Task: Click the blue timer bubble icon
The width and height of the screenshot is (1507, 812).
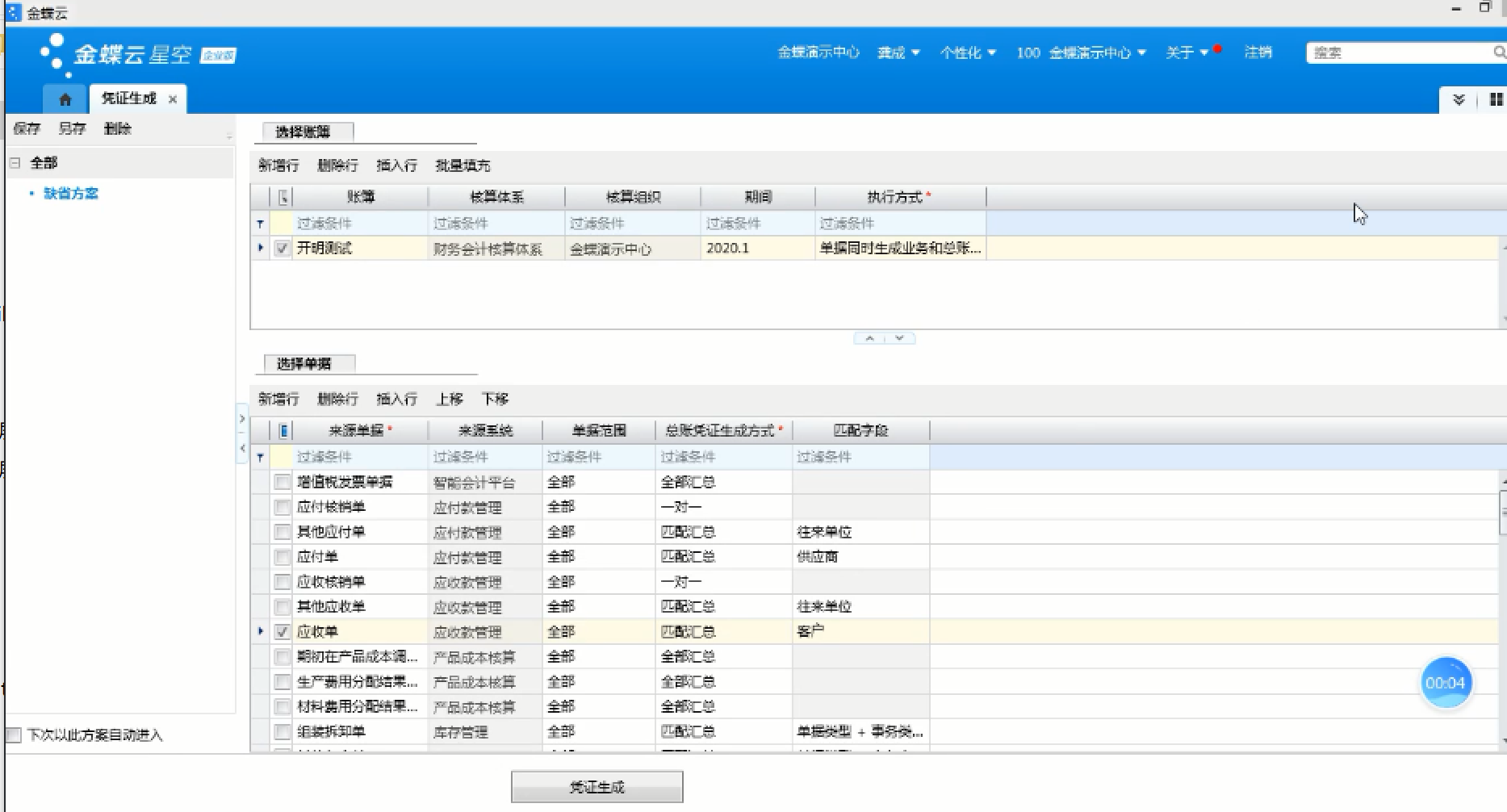Action: click(1445, 683)
